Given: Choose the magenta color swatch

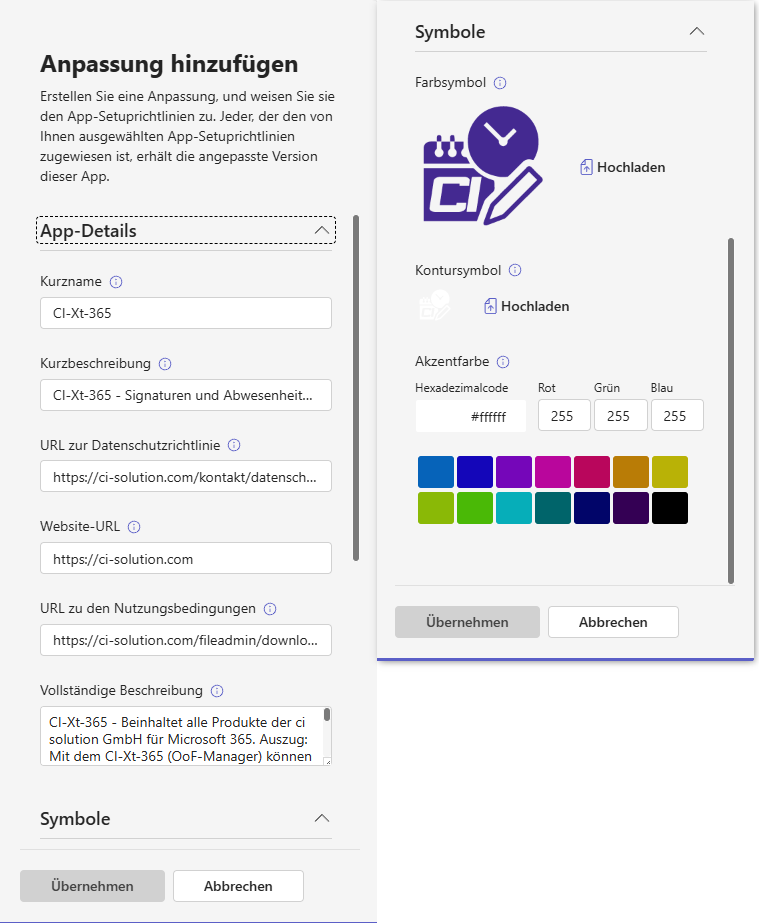Looking at the screenshot, I should (x=553, y=472).
